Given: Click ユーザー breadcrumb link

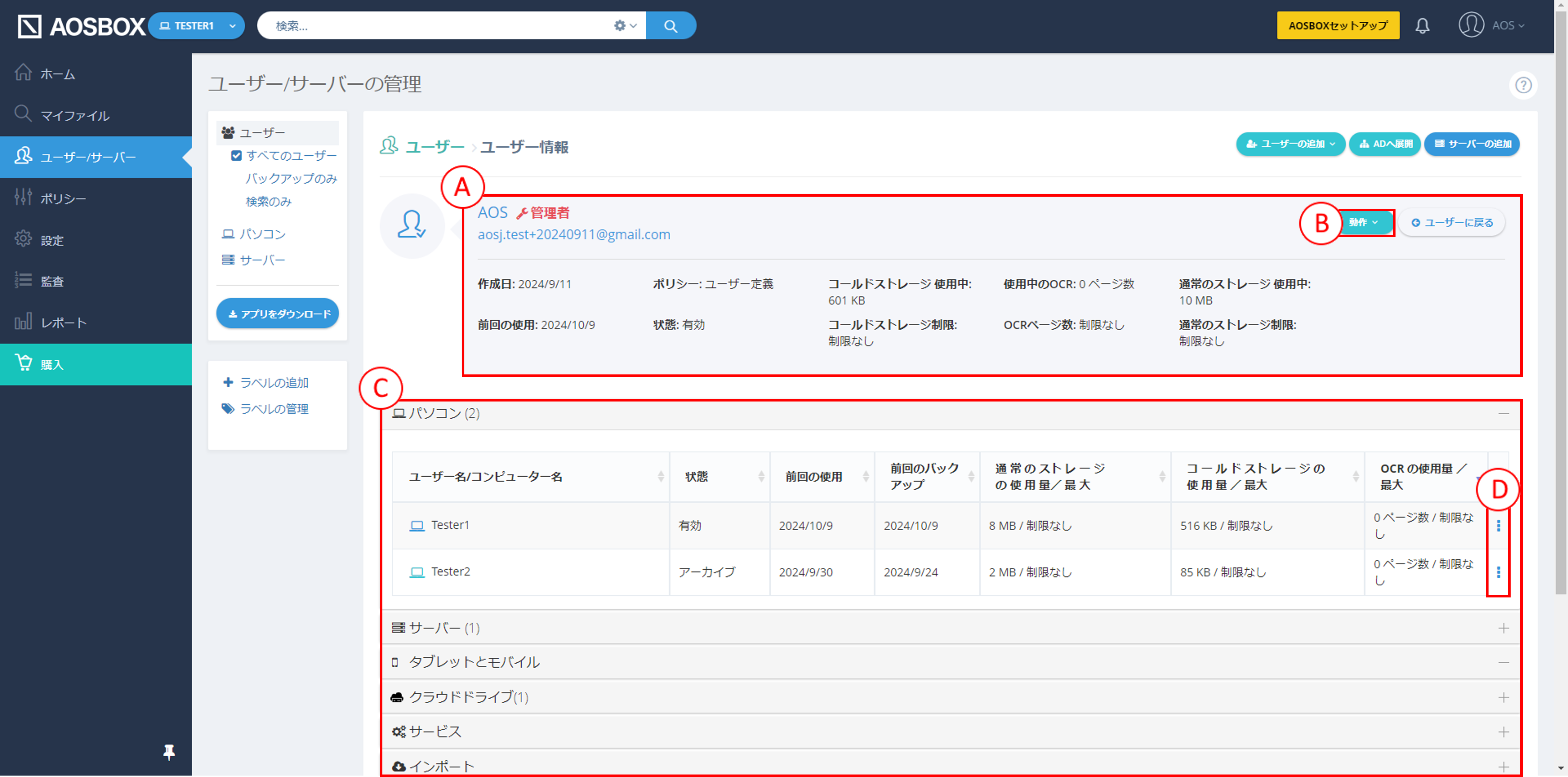Looking at the screenshot, I should point(435,147).
